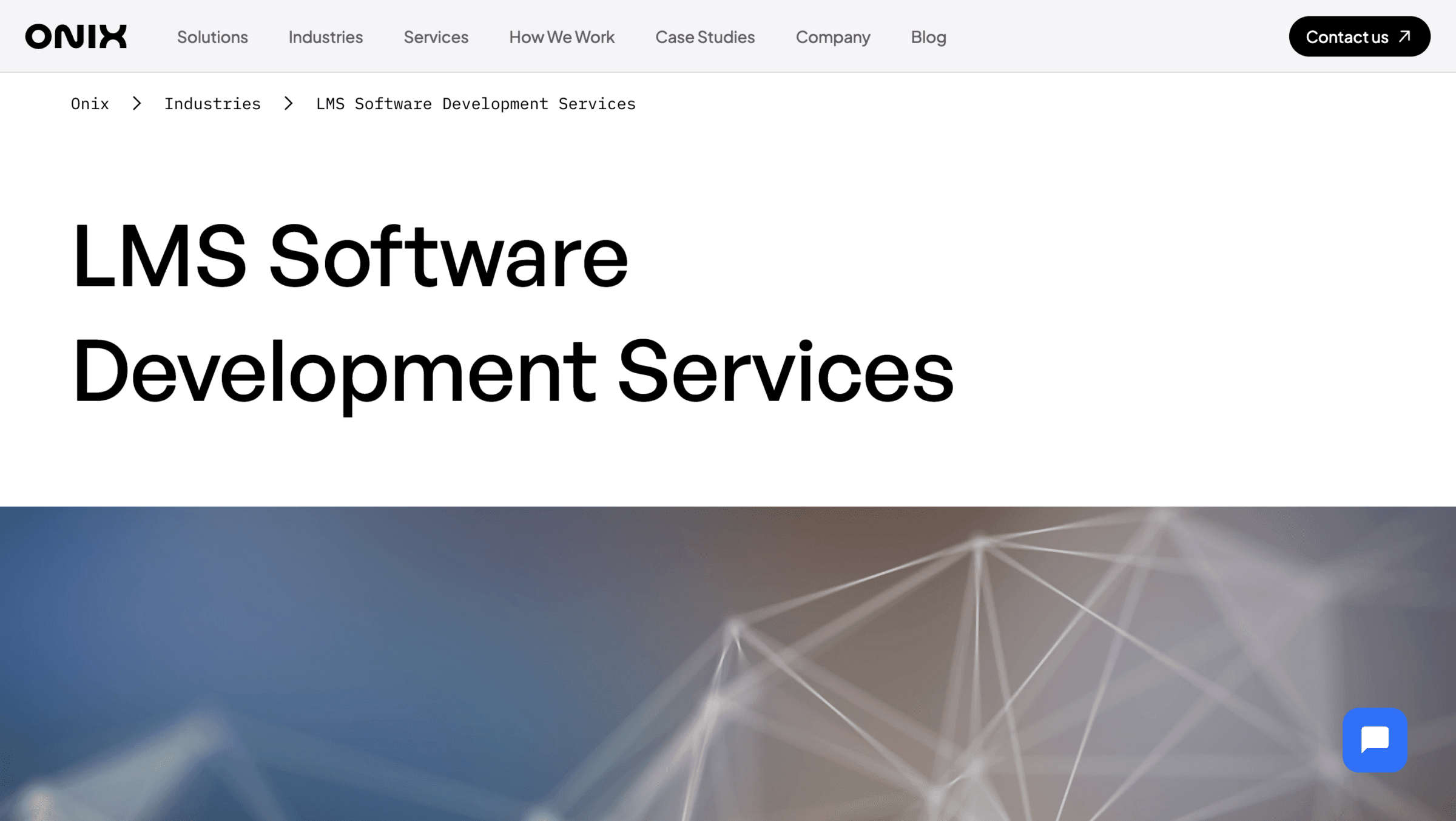The height and width of the screenshot is (821, 1456).
Task: Open the Case Studies page
Action: click(705, 37)
